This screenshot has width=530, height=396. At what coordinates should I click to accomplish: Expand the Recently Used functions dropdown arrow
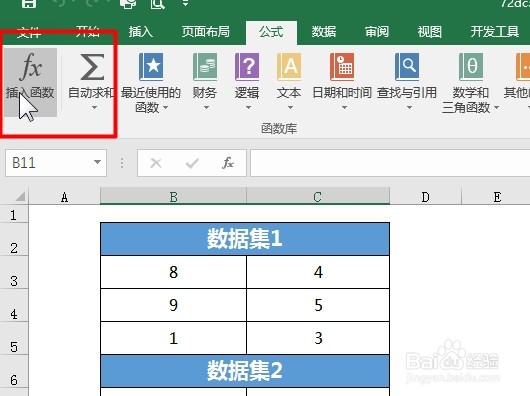165,108
